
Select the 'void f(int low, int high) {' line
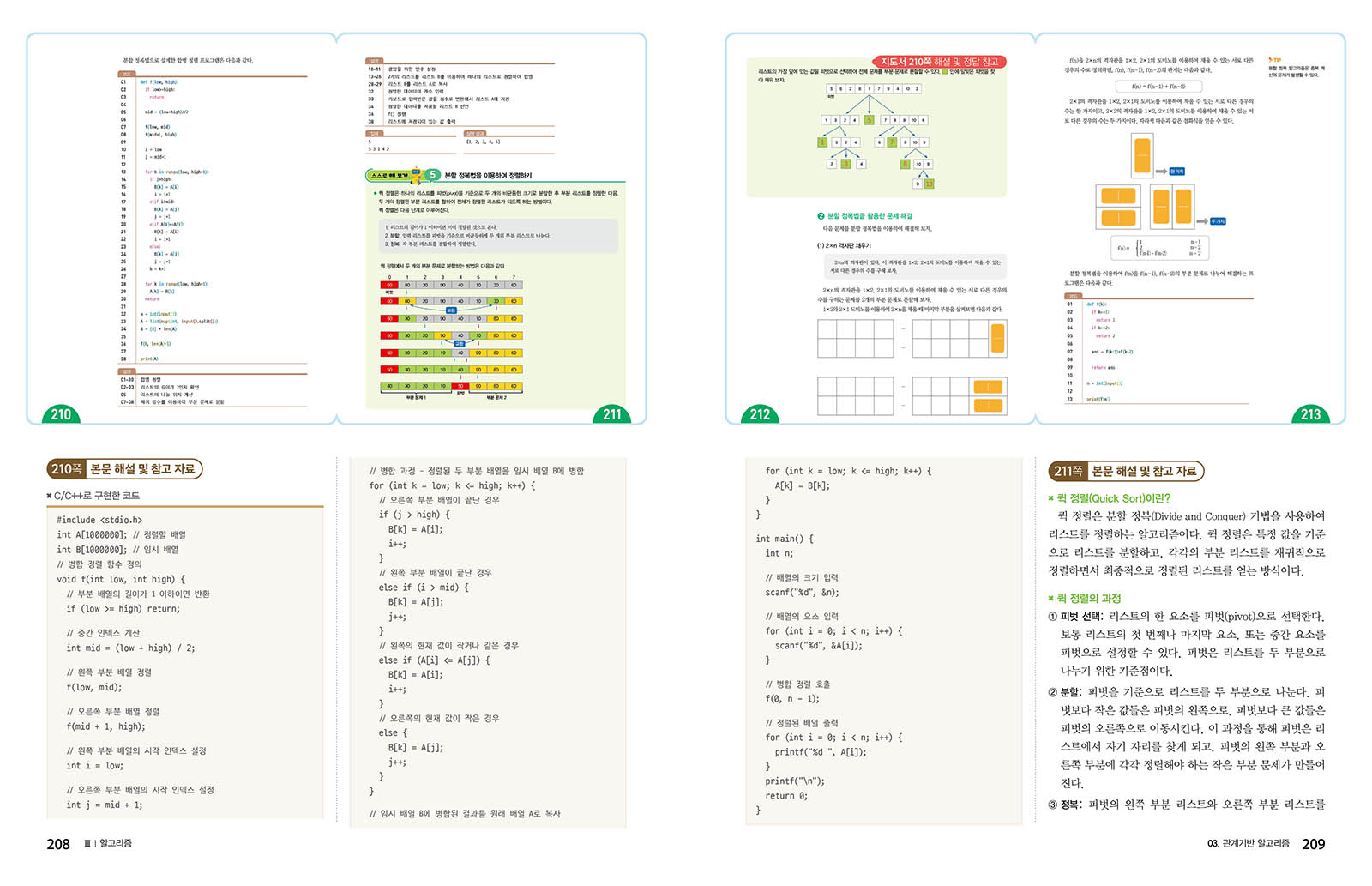[x=121, y=579]
